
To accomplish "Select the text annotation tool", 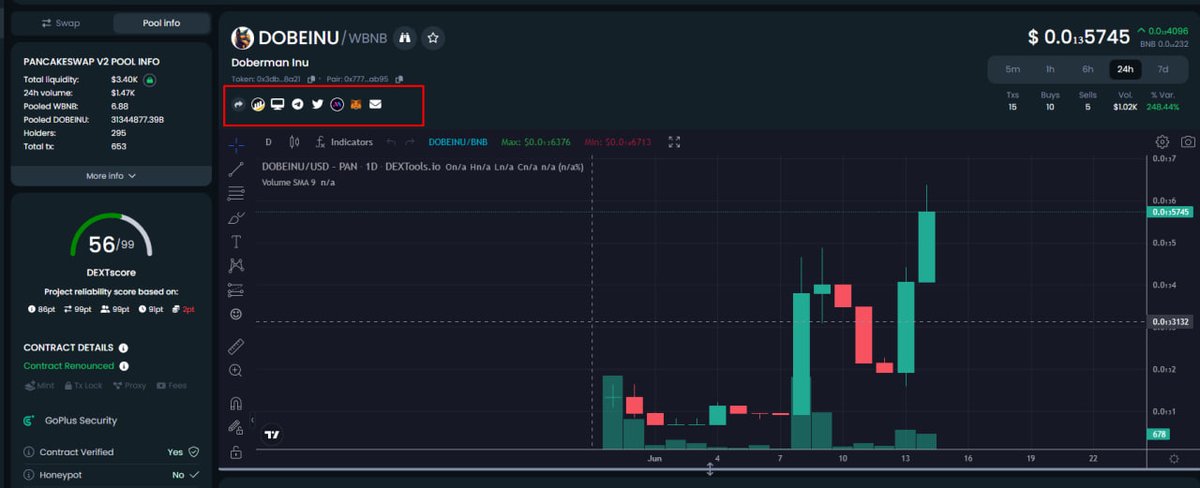I will [x=236, y=241].
